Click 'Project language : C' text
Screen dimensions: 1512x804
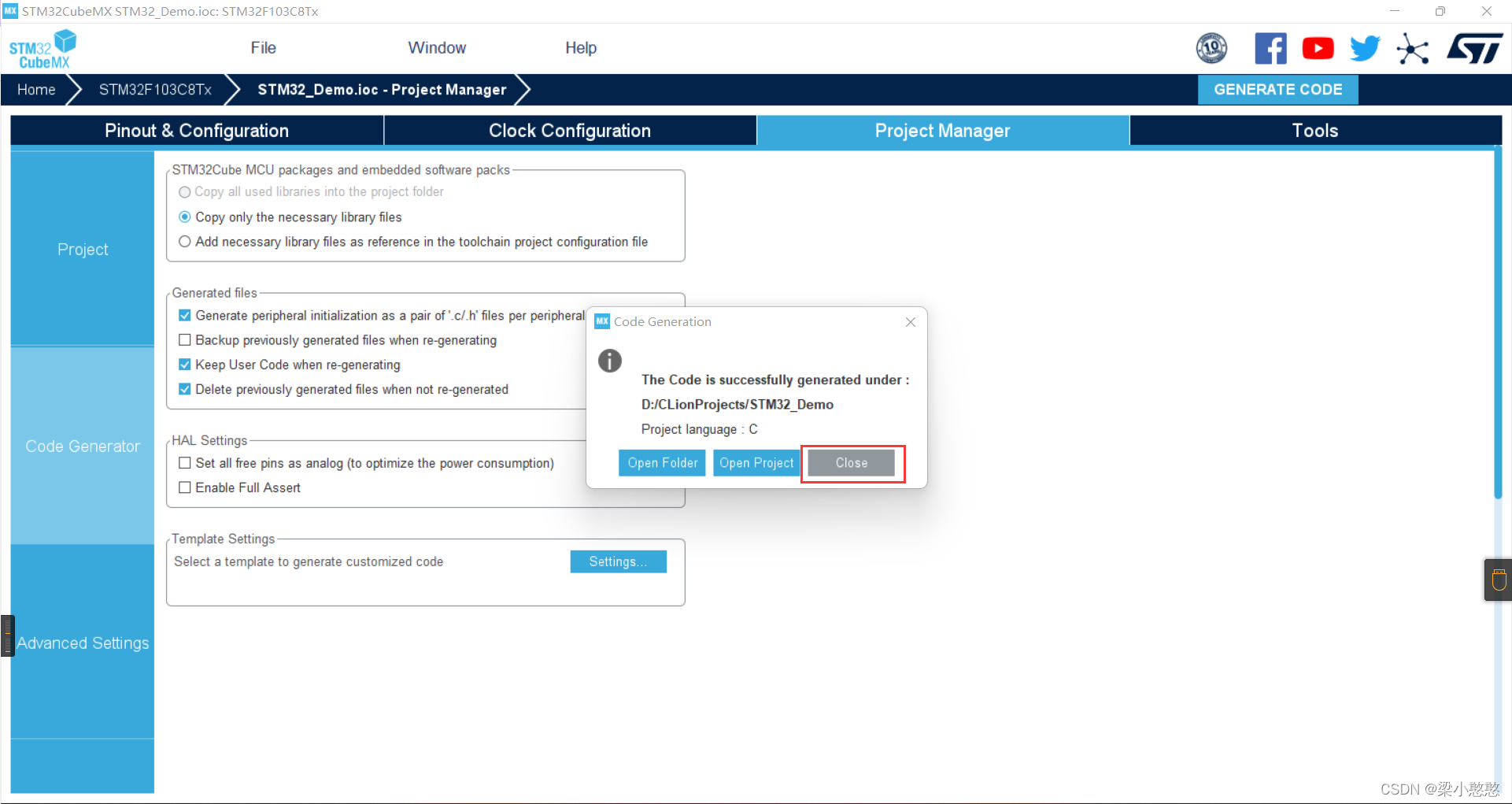point(700,429)
